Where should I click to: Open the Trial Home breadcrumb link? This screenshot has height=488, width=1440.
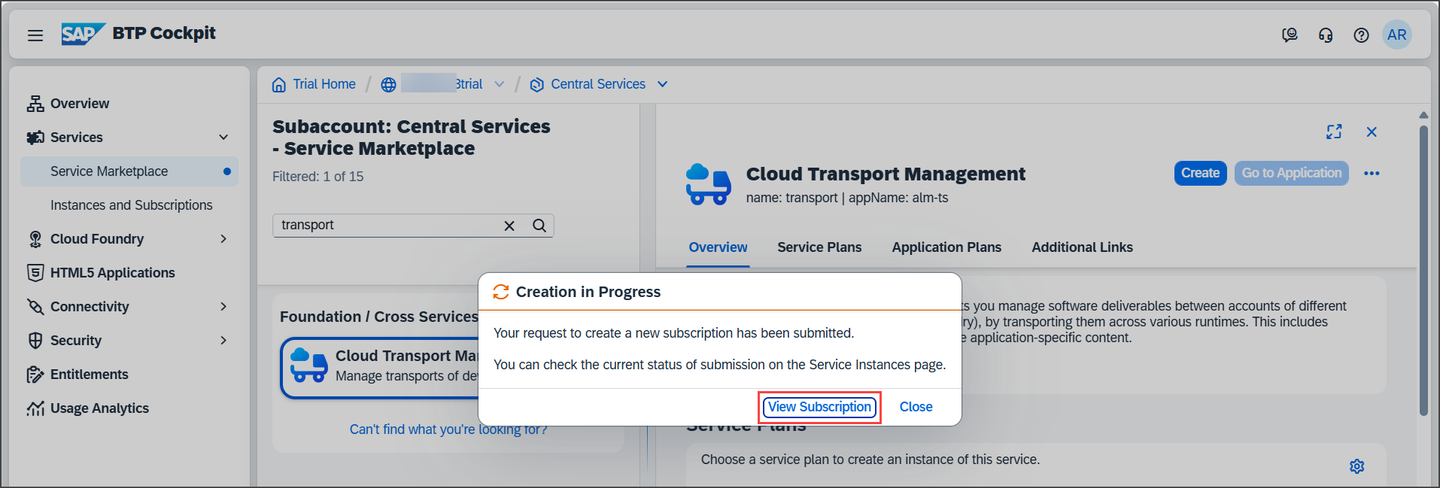[324, 84]
